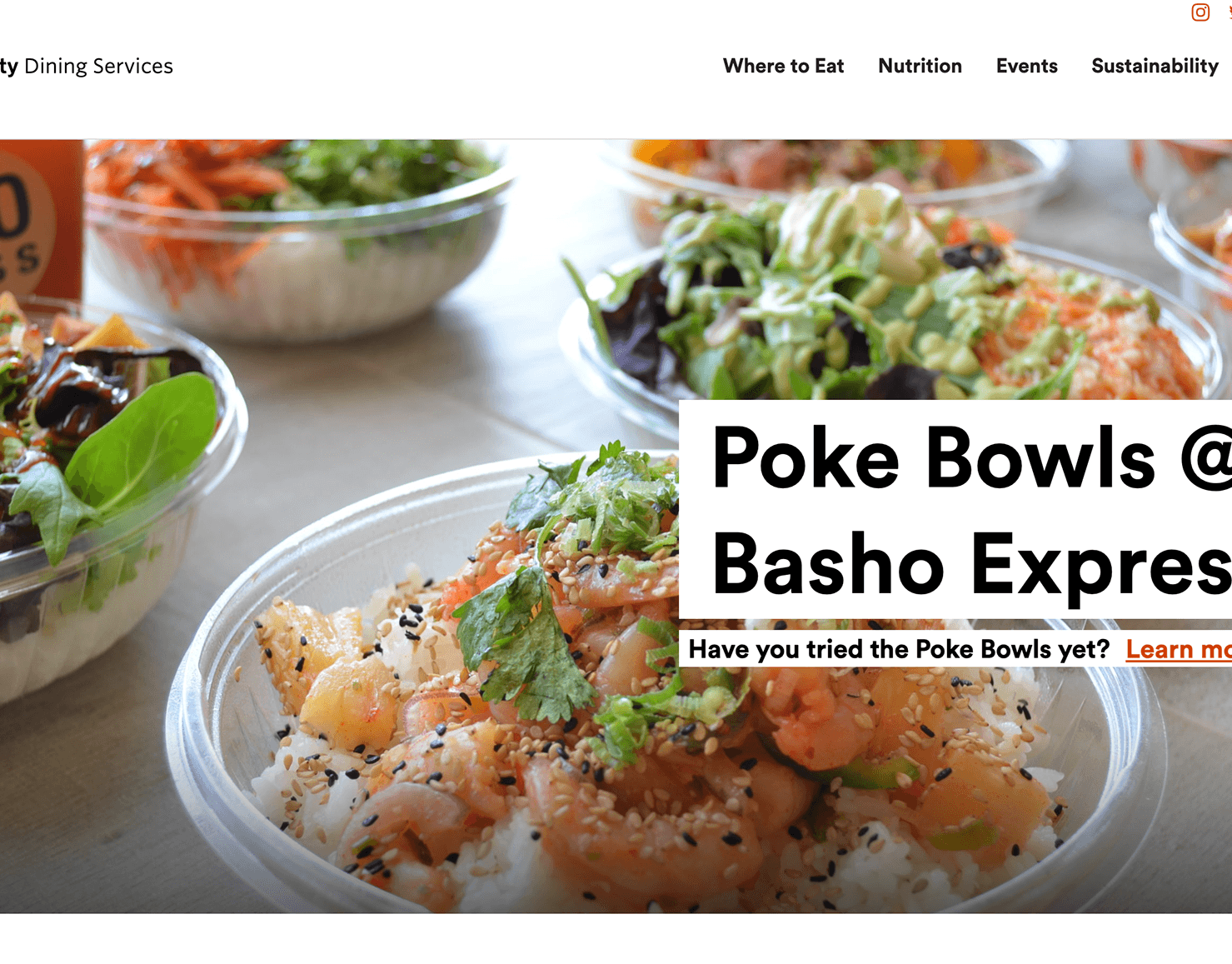
Task: Click the partially visible Twitter icon
Action: [1230, 12]
